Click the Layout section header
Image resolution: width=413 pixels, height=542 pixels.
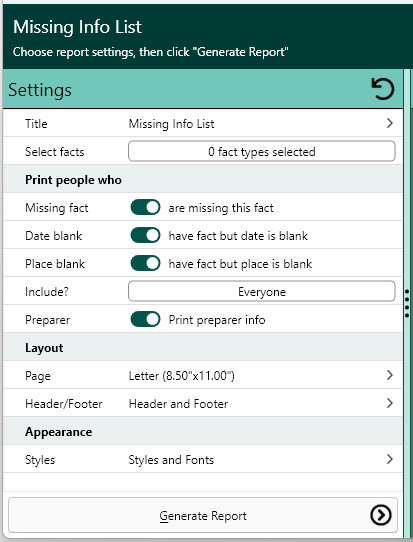(44, 348)
